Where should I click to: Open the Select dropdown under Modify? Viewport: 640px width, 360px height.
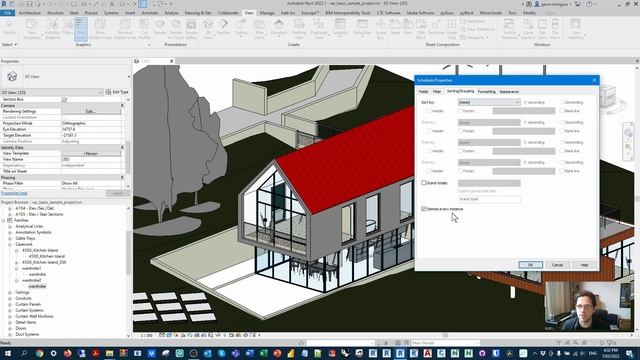[x=9, y=44]
